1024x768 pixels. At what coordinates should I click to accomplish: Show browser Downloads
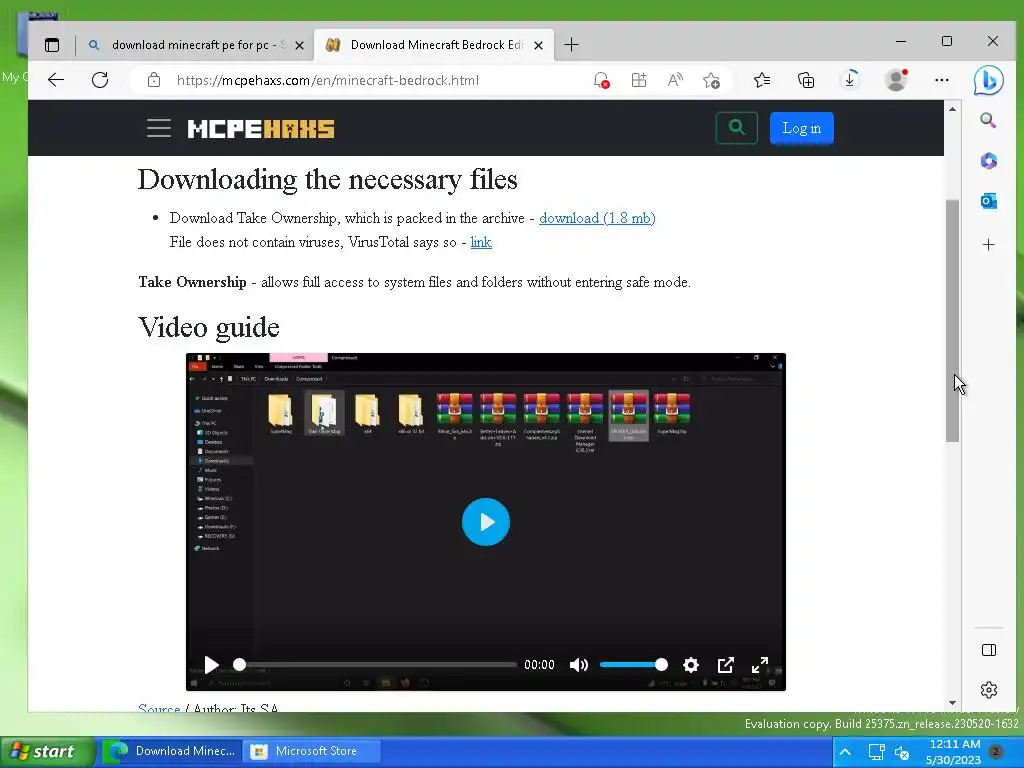point(850,80)
